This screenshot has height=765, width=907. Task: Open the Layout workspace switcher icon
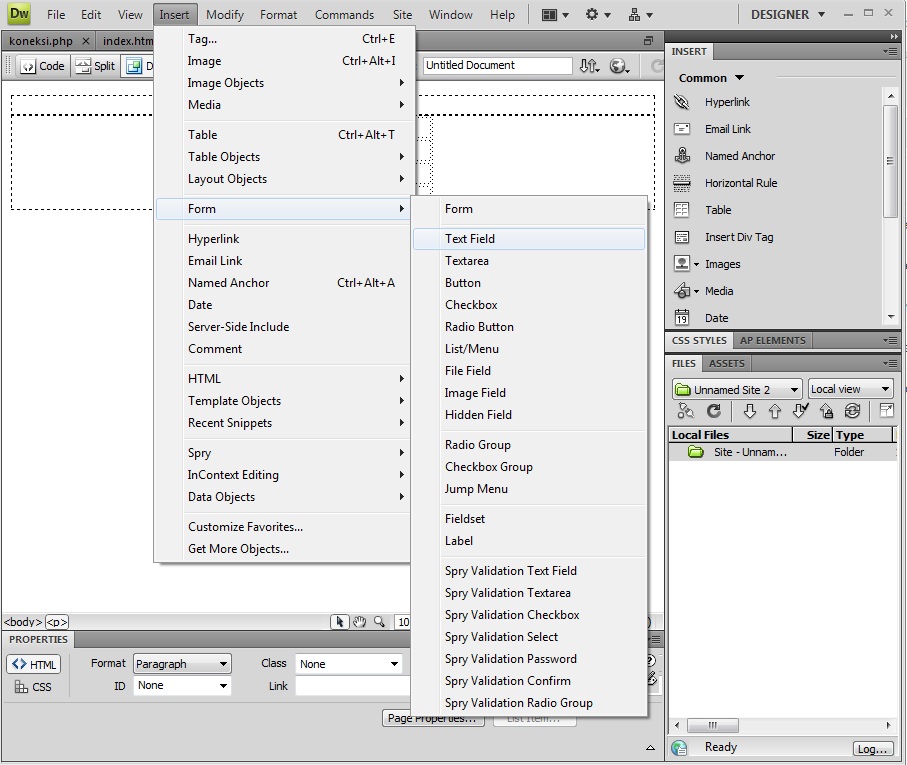coord(554,14)
